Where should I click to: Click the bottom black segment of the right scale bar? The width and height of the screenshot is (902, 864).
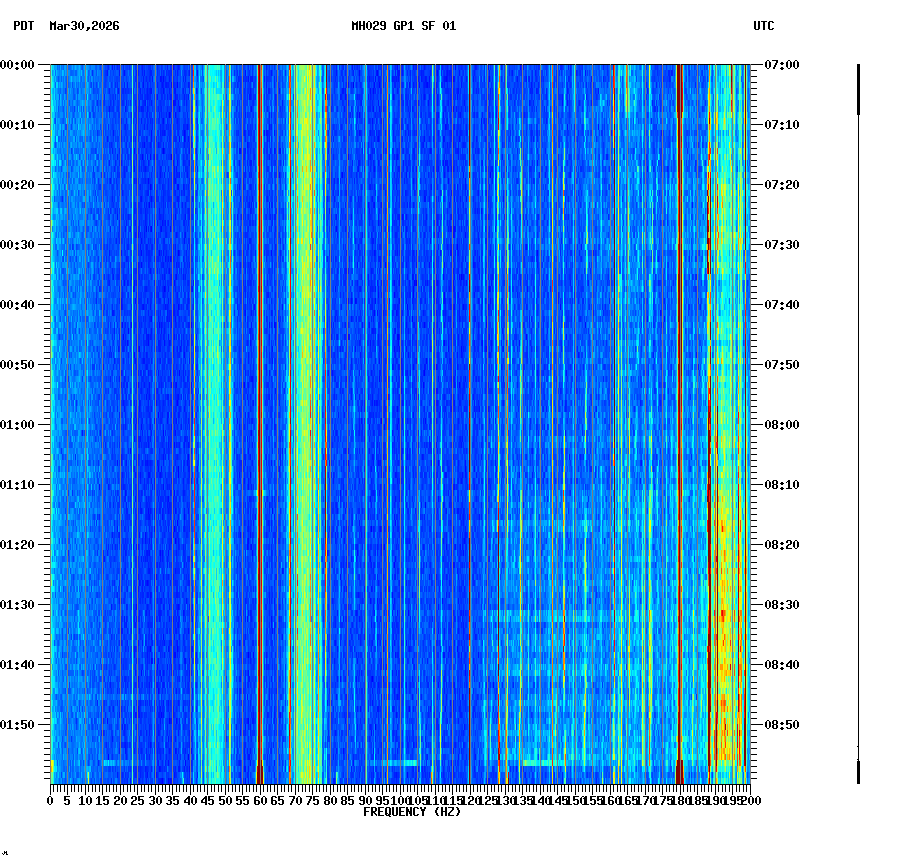pyautogui.click(x=858, y=770)
